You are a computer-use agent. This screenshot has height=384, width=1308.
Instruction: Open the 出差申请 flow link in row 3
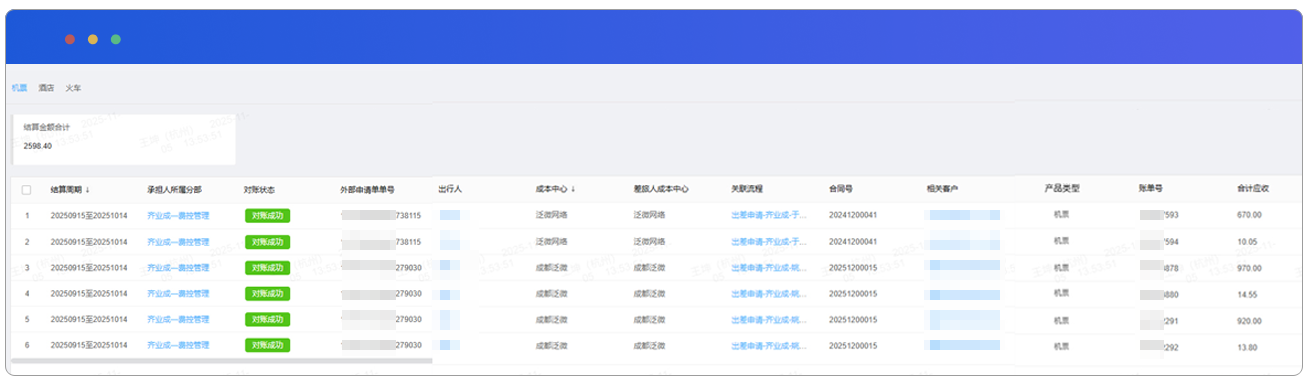pyautogui.click(x=769, y=268)
